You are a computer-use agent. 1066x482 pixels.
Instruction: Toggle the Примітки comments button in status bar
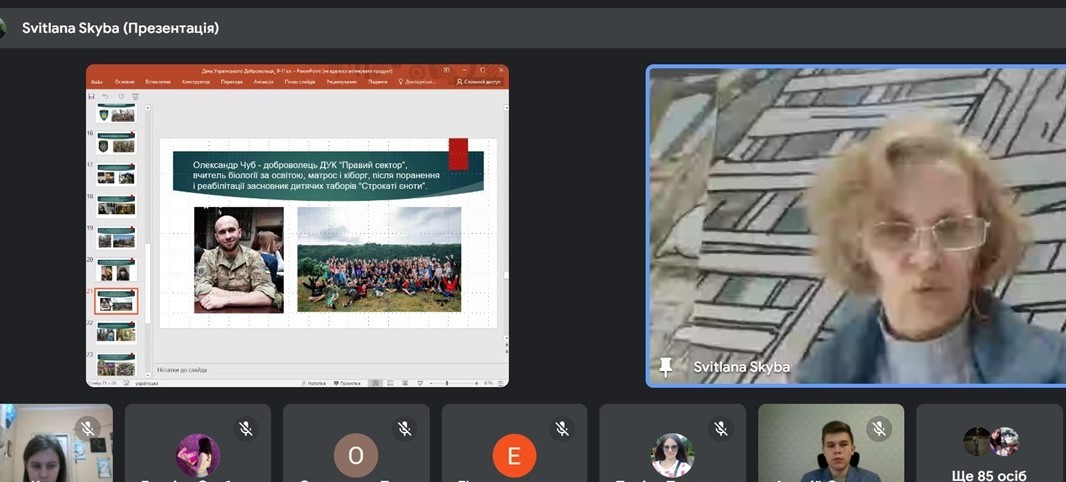tap(347, 383)
